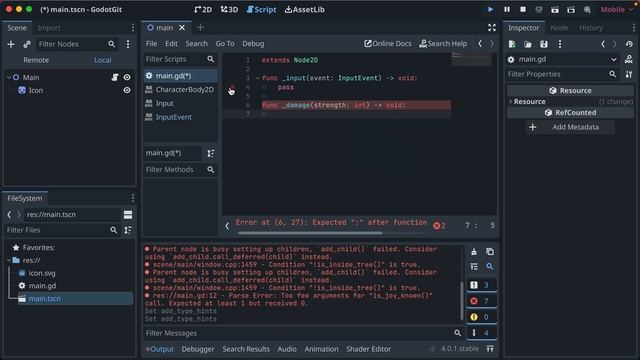Close the main scene tab

pos(182,28)
